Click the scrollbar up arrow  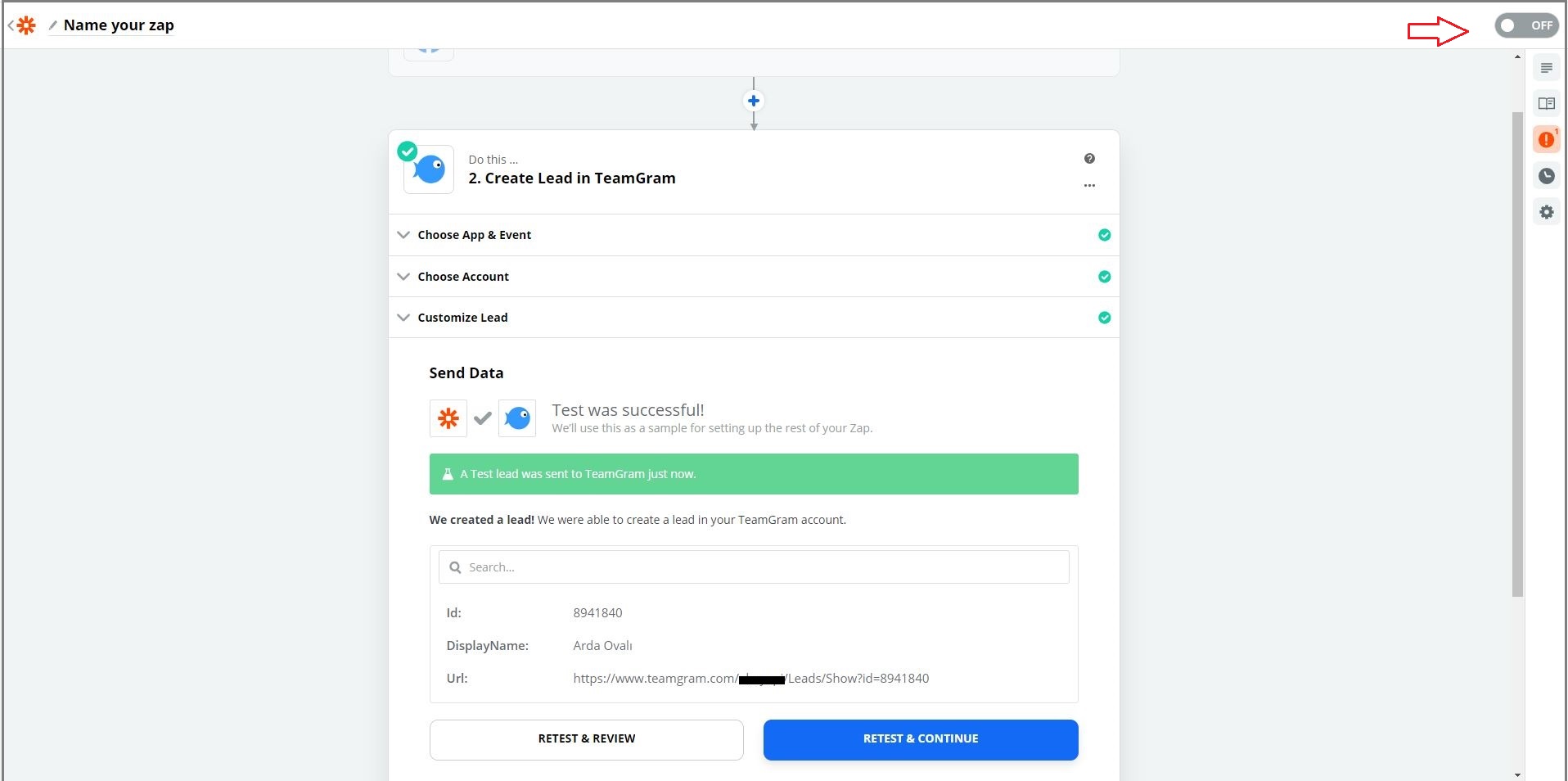click(x=1517, y=57)
